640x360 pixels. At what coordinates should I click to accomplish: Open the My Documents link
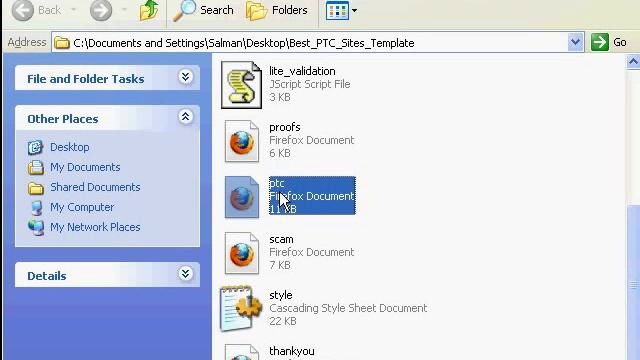point(85,167)
